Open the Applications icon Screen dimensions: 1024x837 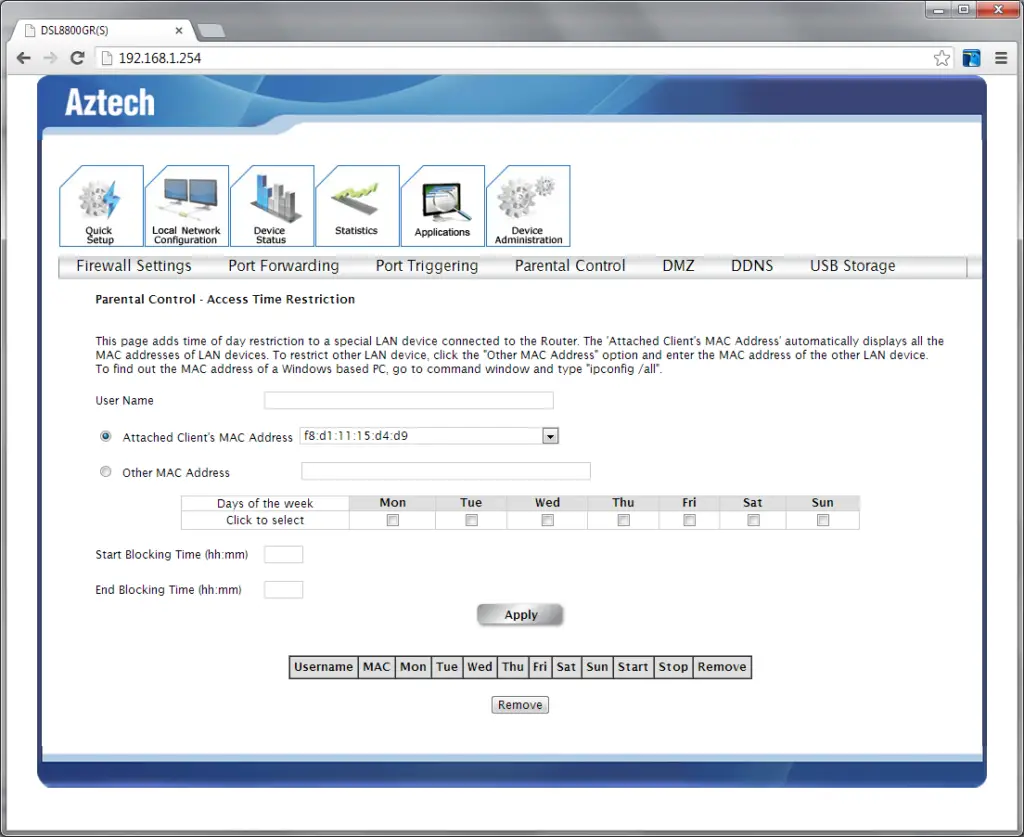click(x=443, y=206)
